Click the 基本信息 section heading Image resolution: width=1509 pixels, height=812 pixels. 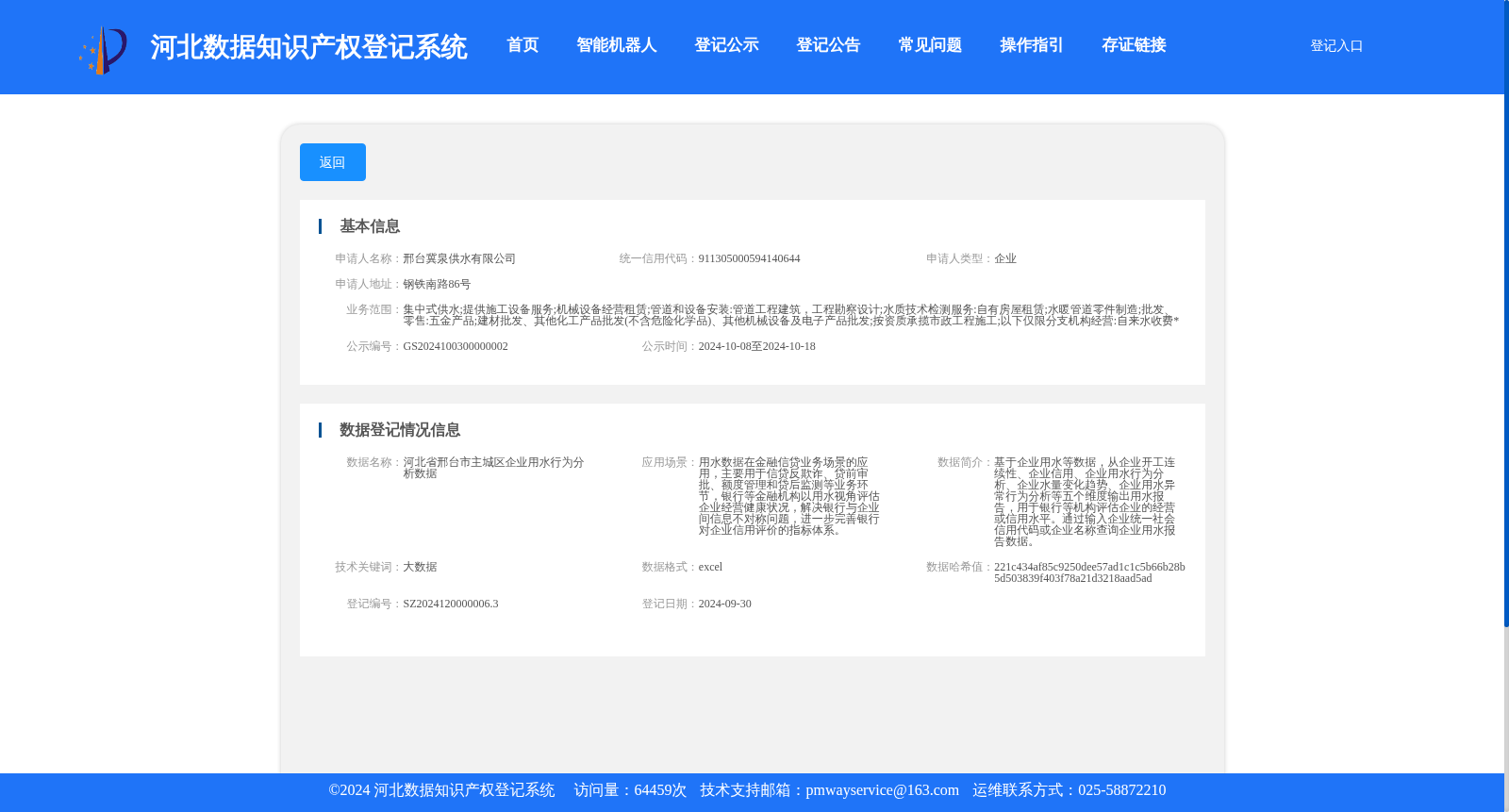click(370, 226)
